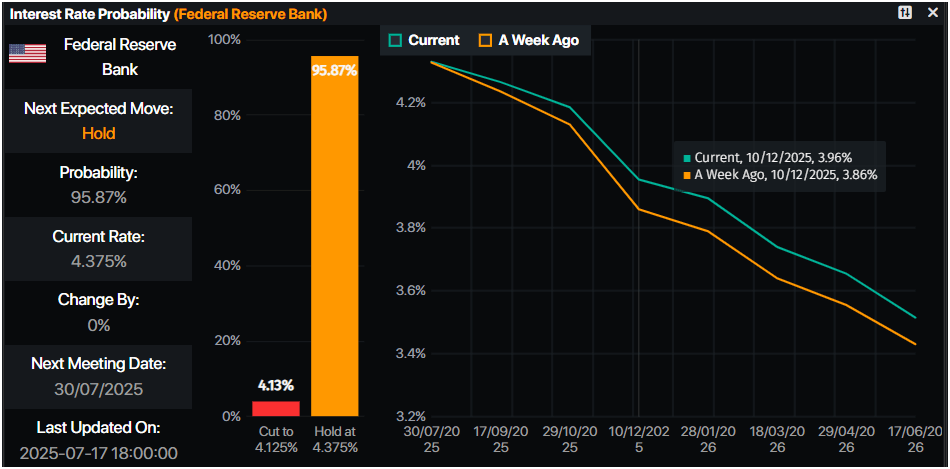The image size is (950, 469).
Task: Click the Next Meeting Date 30/07/2025 value
Action: coord(98,389)
